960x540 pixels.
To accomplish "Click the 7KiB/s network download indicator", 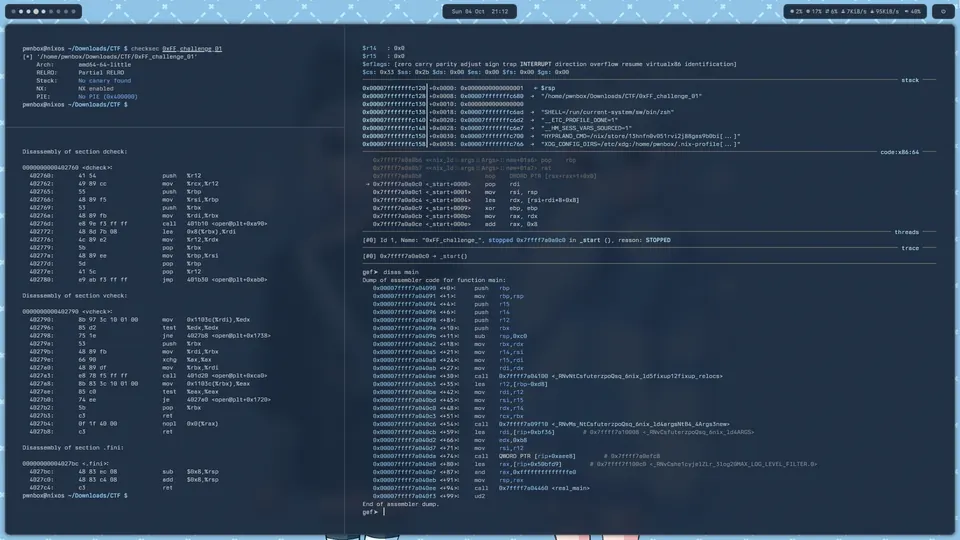I will [x=853, y=12].
